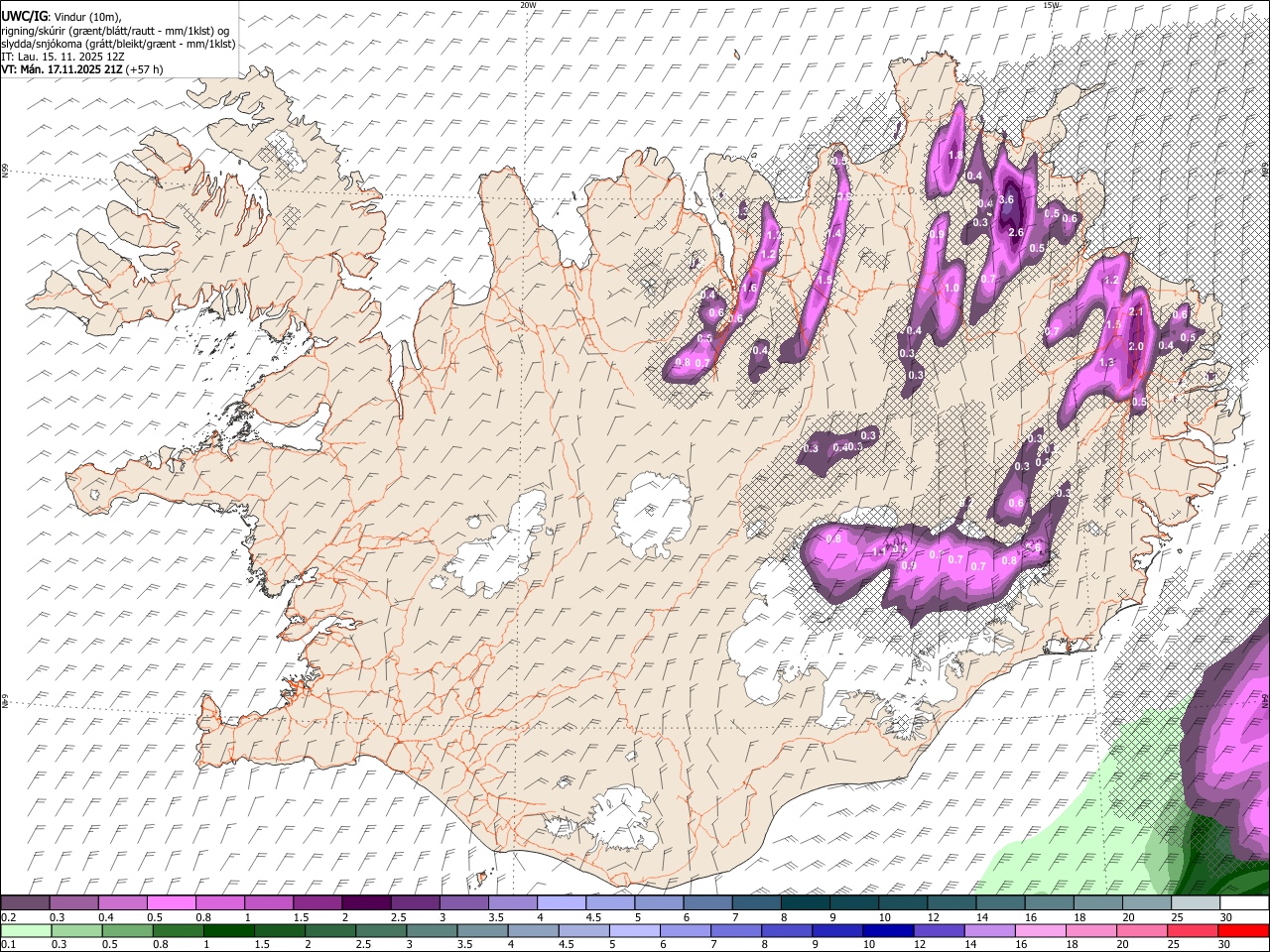Select the dark purple top-row swatch labeled 2
Viewport: 1270px width, 952px height.
click(366, 902)
